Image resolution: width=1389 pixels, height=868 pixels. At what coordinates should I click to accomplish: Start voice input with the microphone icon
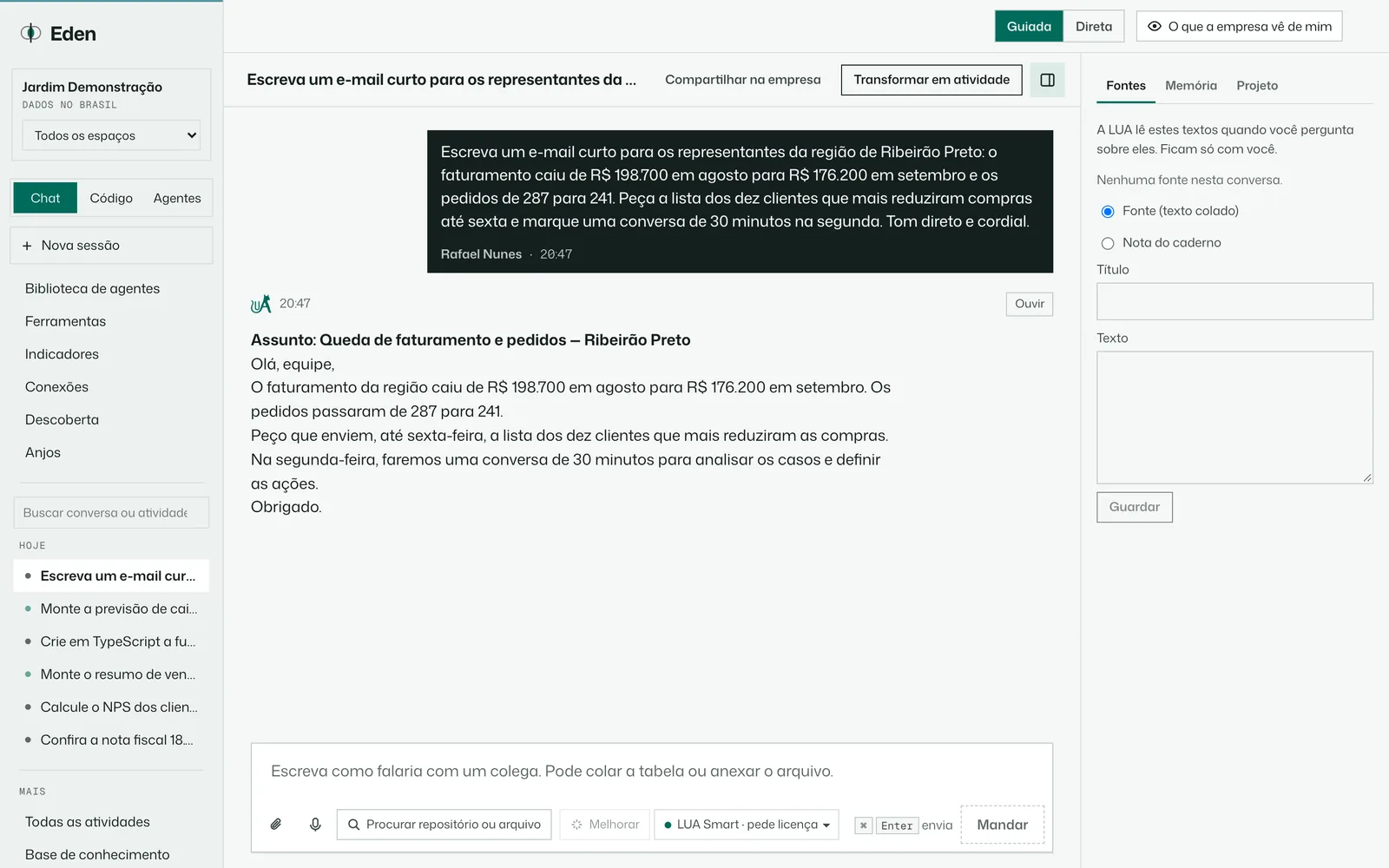click(x=315, y=824)
